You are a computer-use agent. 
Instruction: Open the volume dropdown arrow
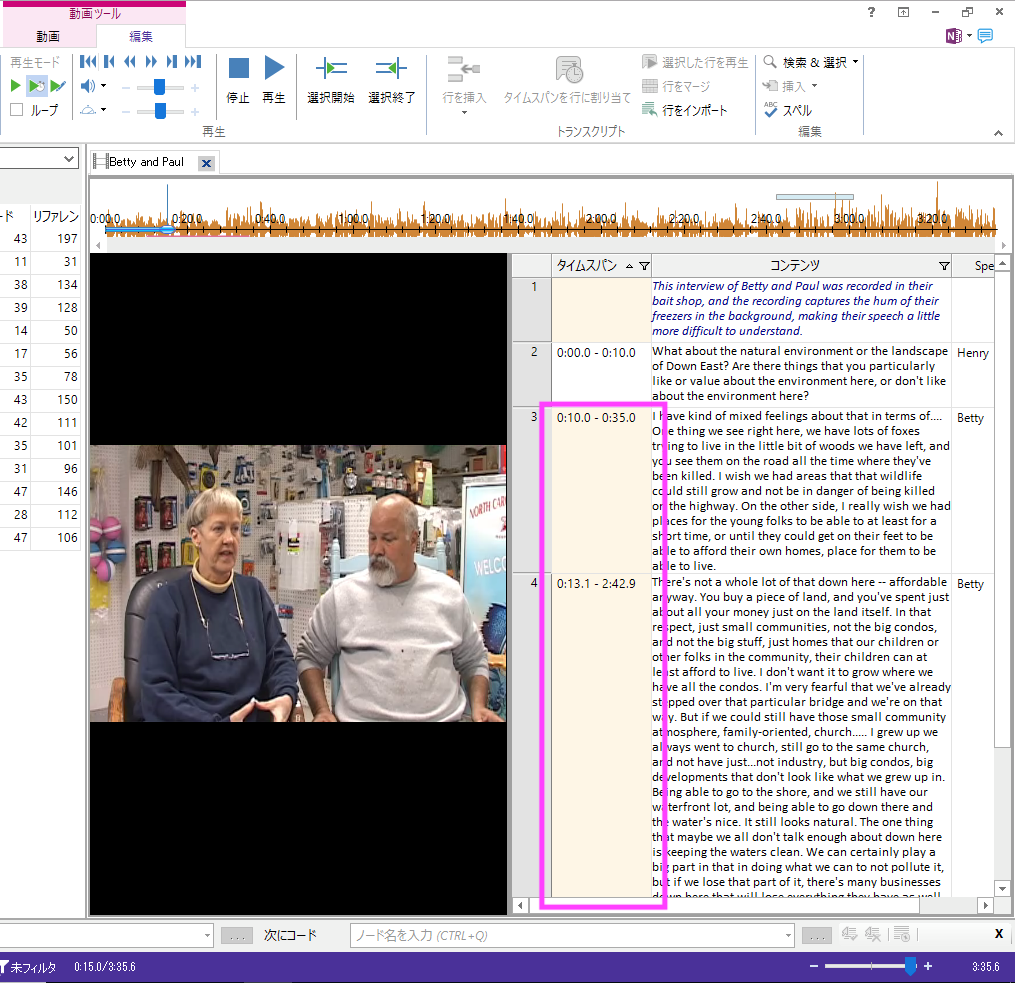103,86
